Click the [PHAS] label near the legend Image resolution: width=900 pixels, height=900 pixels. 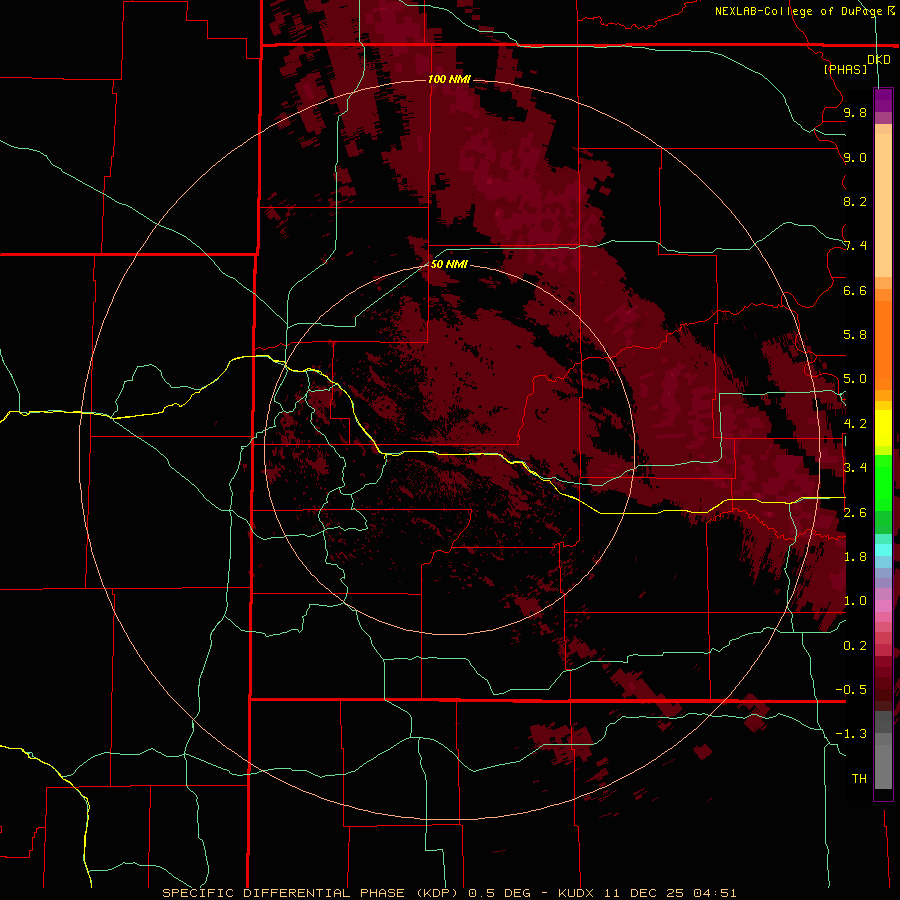coord(845,69)
